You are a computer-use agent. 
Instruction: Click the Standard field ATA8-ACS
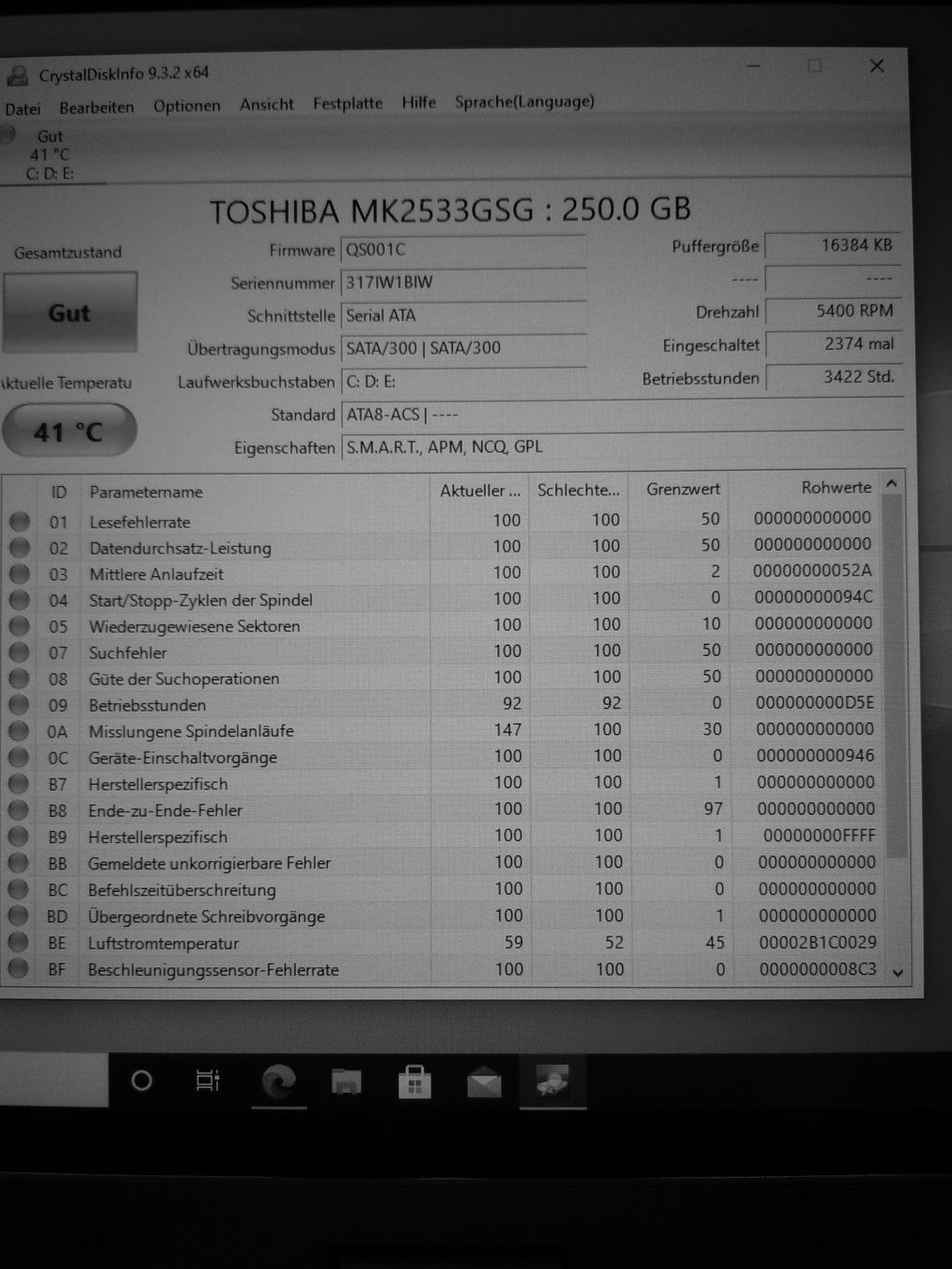622,414
